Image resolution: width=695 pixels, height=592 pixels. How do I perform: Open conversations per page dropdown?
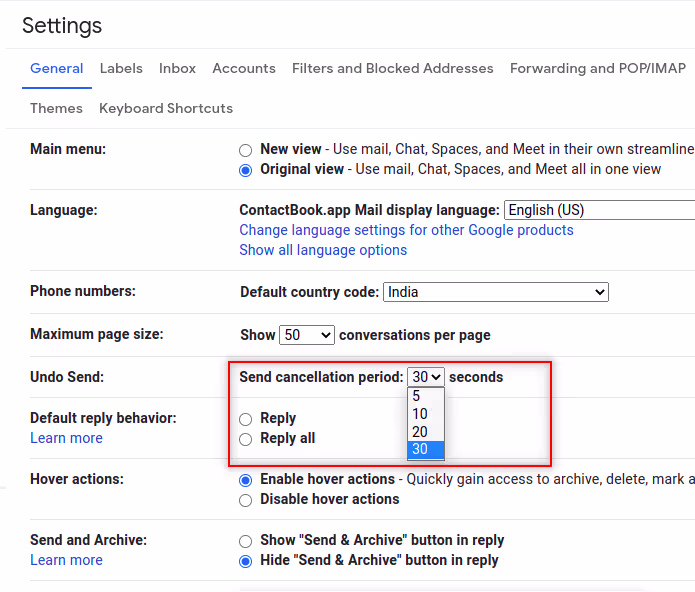pos(307,335)
